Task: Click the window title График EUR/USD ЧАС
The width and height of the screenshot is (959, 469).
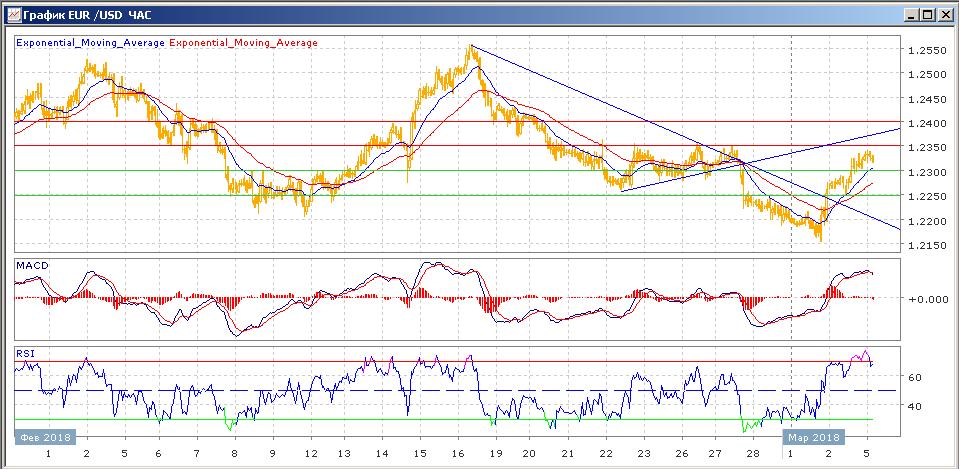Action: pos(73,15)
